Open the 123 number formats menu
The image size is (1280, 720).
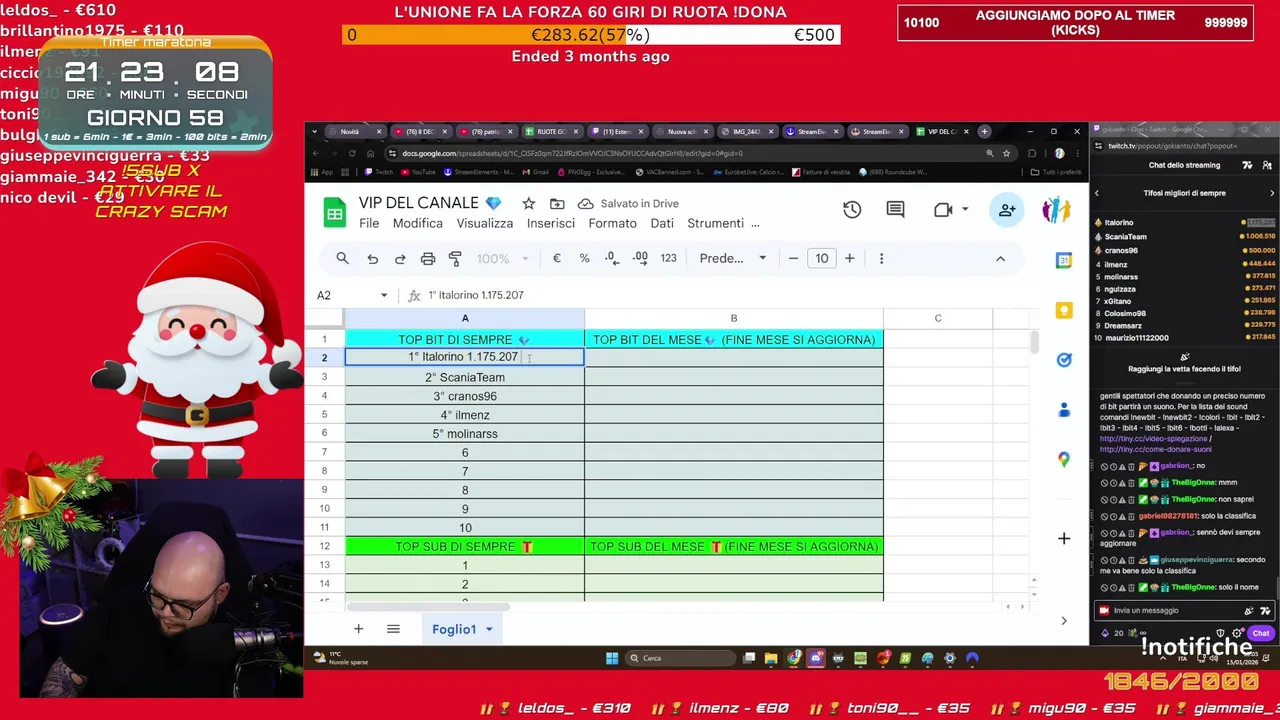tap(668, 258)
